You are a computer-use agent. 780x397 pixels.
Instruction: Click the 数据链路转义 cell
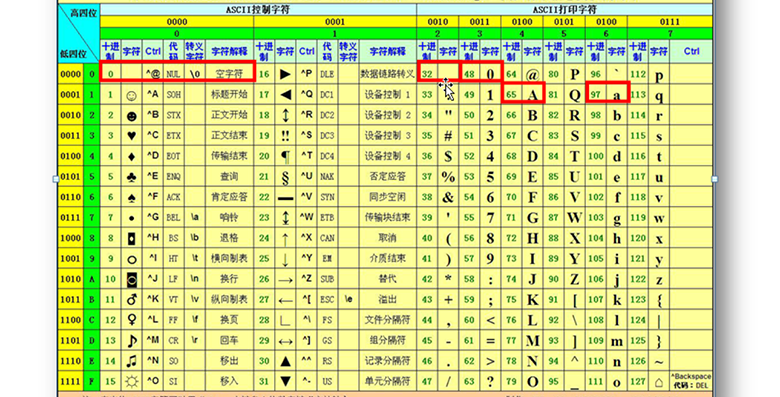pyautogui.click(x=388, y=74)
